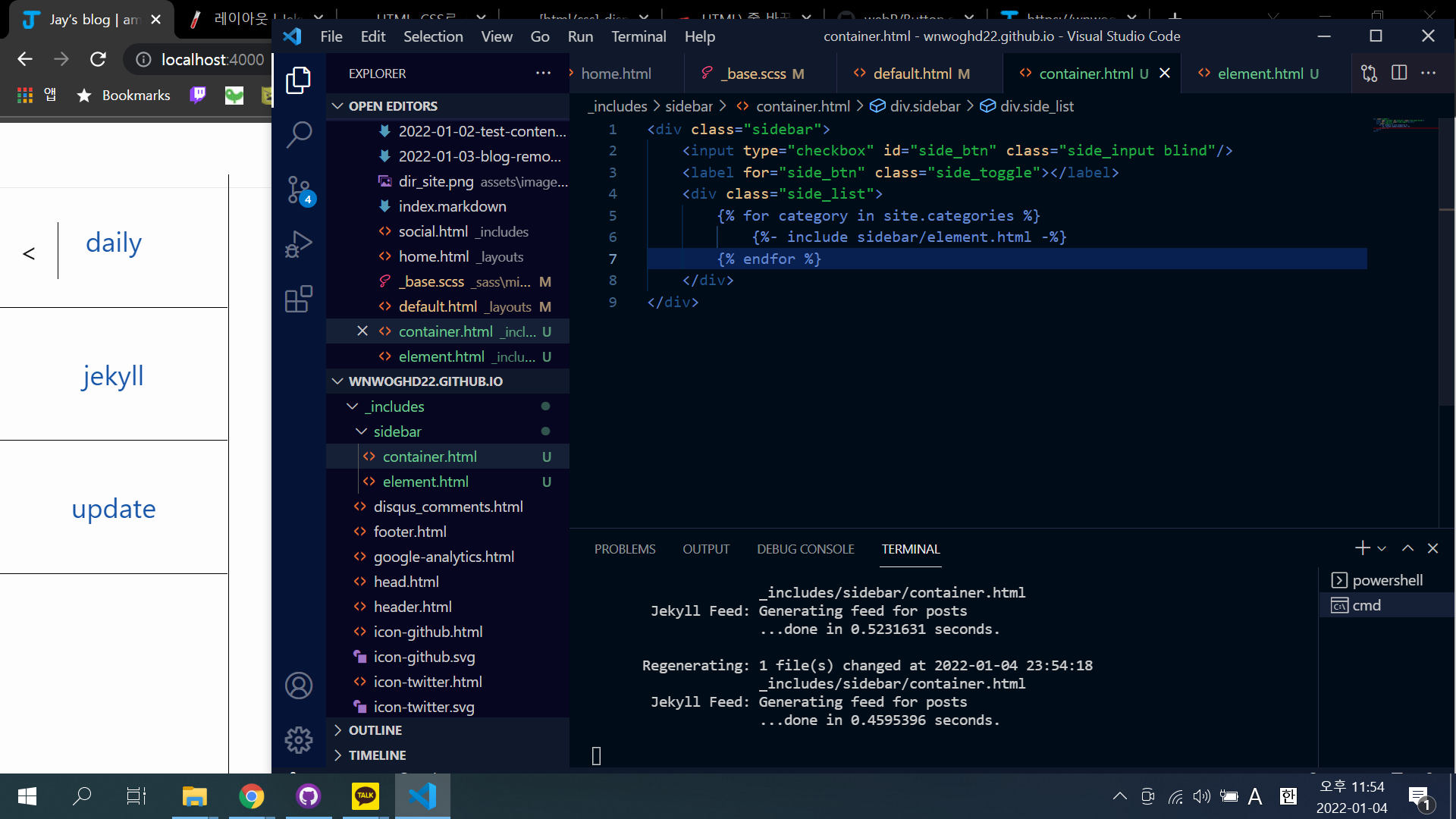Switch to _base.scss editor tab
The width and height of the screenshot is (1456, 819).
(x=761, y=74)
